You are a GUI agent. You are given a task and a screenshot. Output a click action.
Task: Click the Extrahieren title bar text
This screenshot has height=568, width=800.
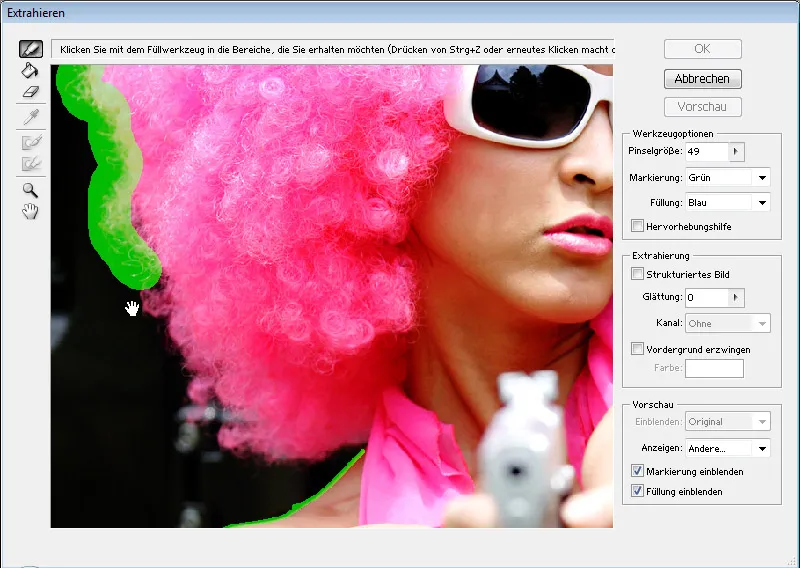(36, 13)
